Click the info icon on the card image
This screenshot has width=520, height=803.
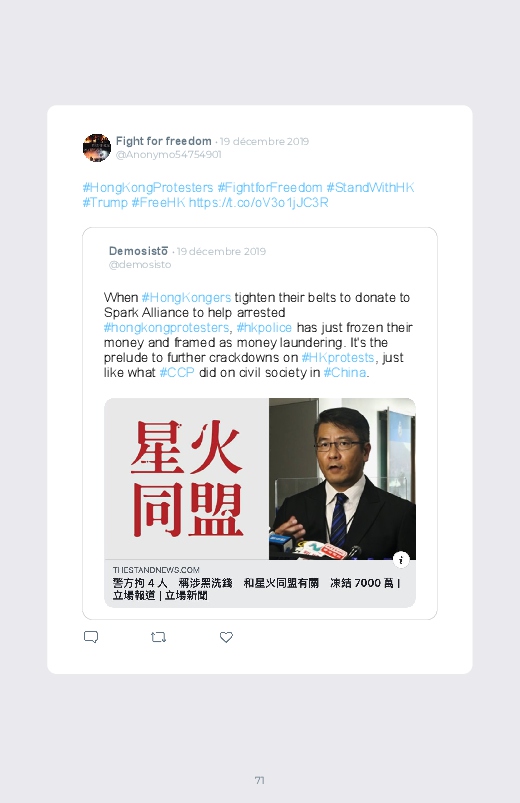click(x=401, y=560)
